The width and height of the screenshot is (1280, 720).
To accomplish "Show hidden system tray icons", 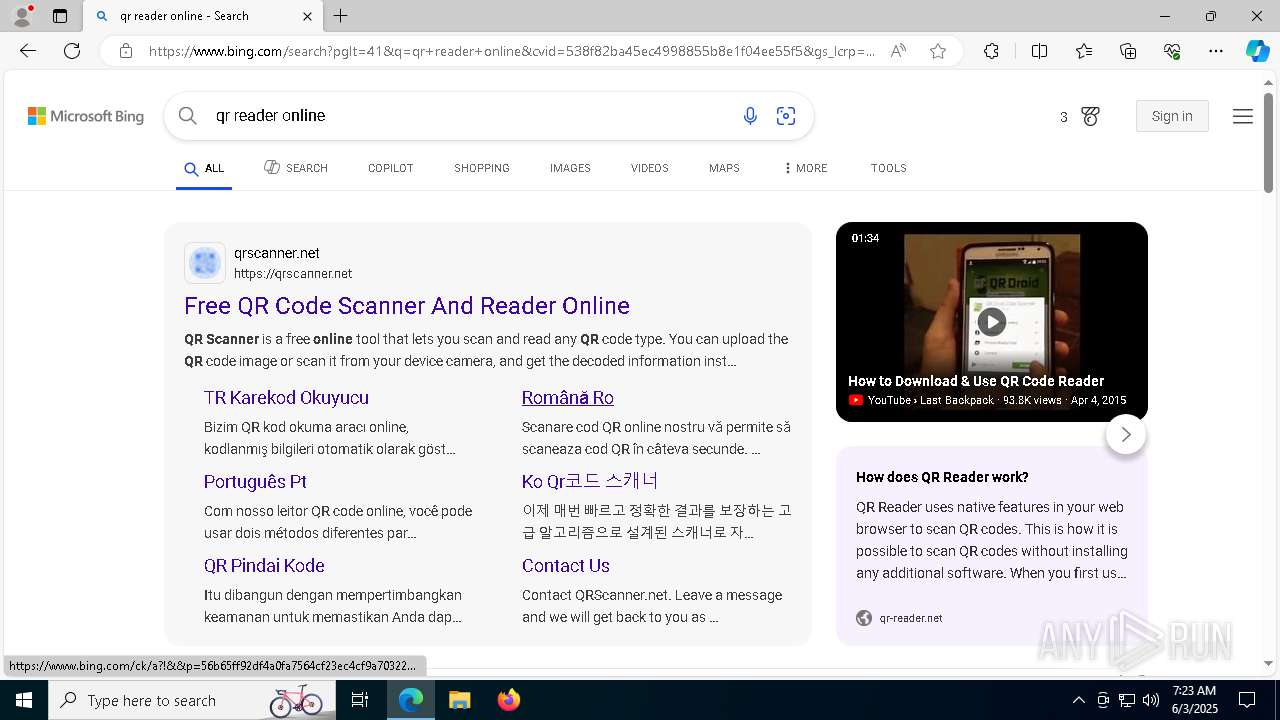I will click(x=1078, y=700).
